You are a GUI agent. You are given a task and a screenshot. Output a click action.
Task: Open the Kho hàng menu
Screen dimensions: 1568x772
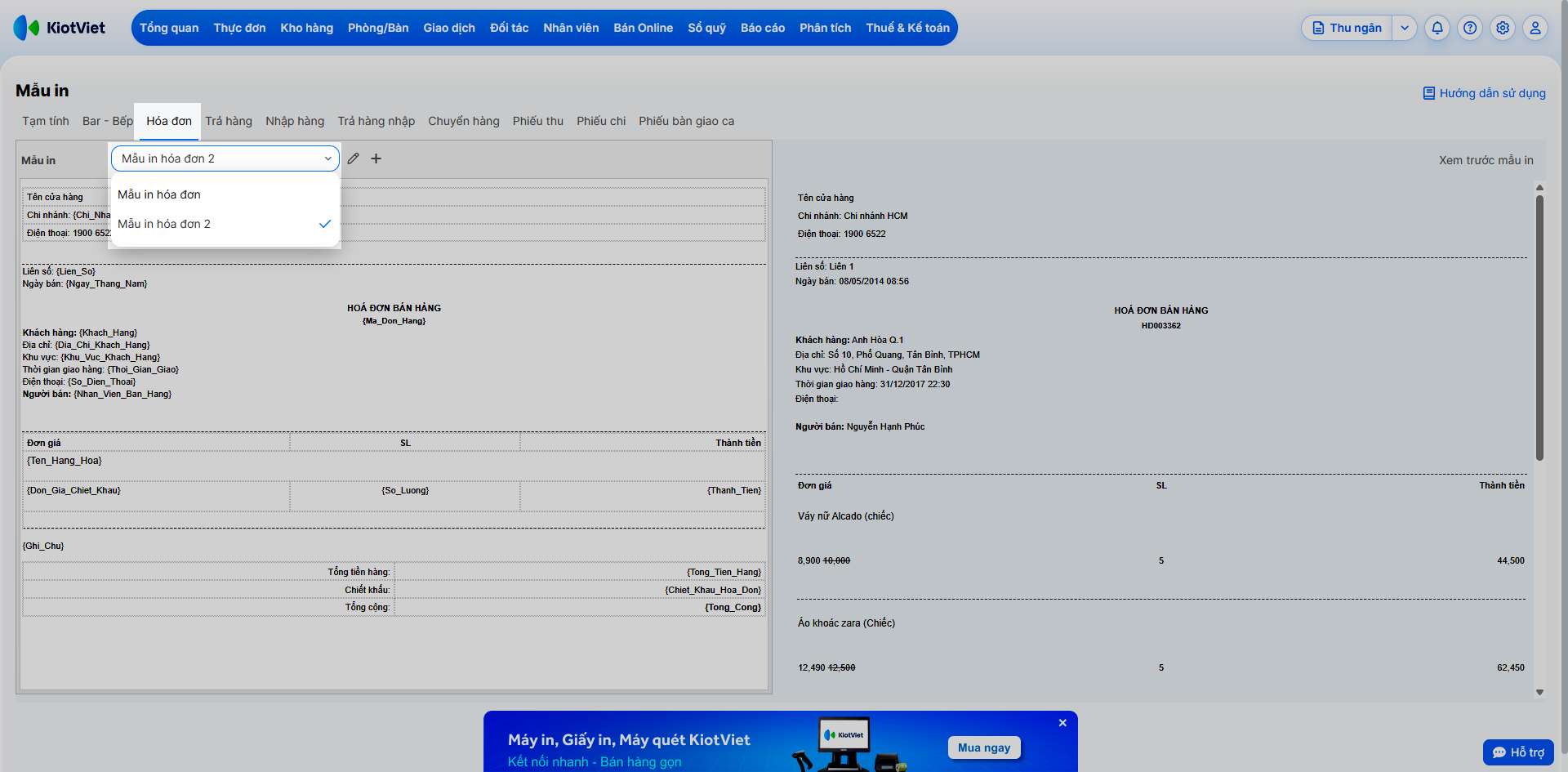coord(307,28)
